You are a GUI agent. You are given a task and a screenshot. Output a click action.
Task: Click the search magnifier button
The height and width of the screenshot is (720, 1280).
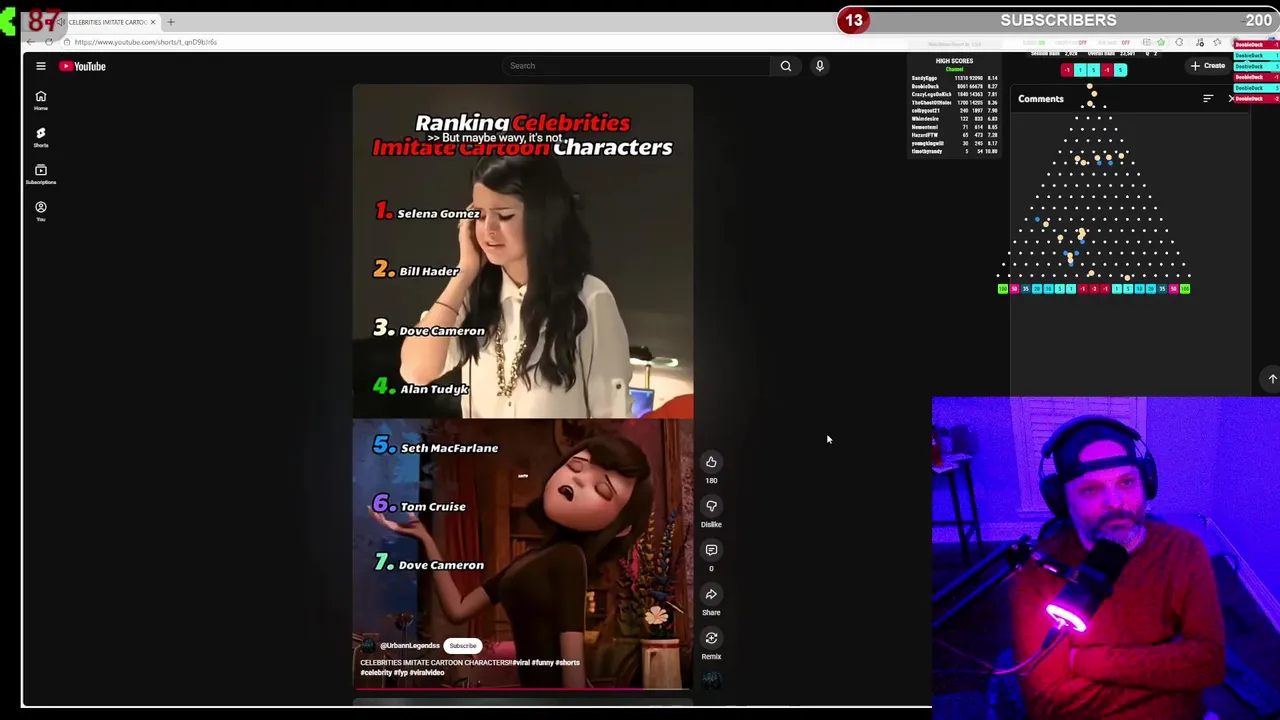tap(786, 66)
